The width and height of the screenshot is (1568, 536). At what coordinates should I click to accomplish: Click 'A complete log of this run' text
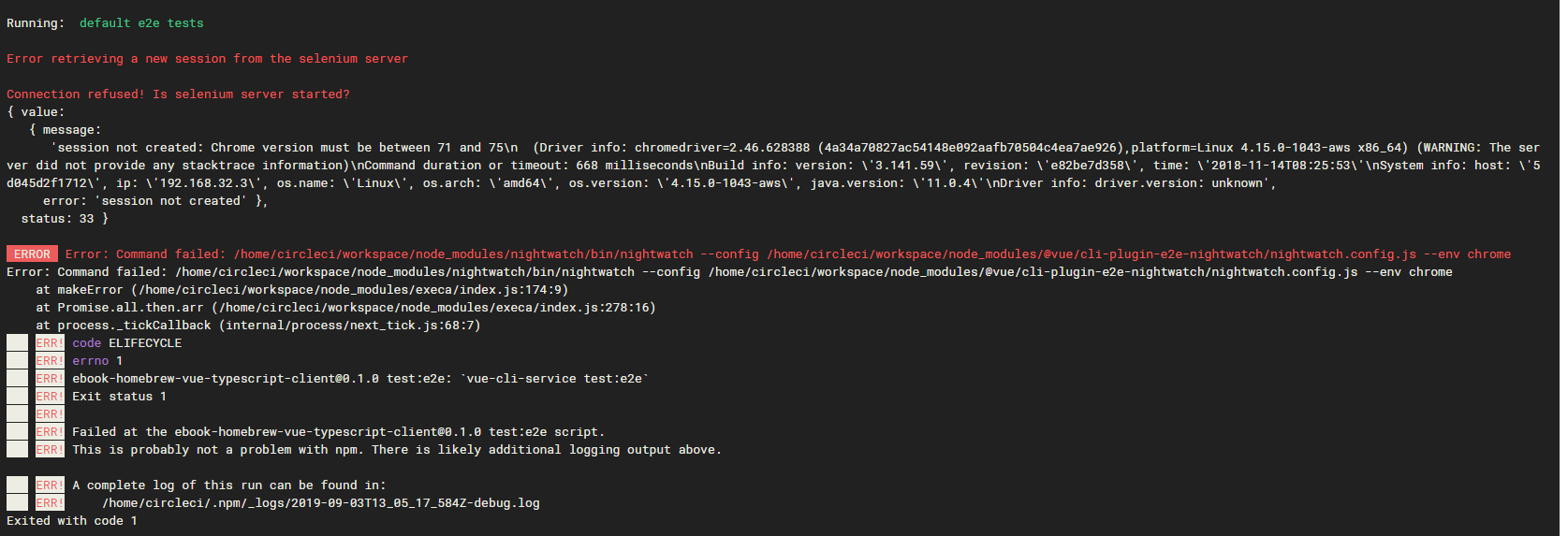229,485
